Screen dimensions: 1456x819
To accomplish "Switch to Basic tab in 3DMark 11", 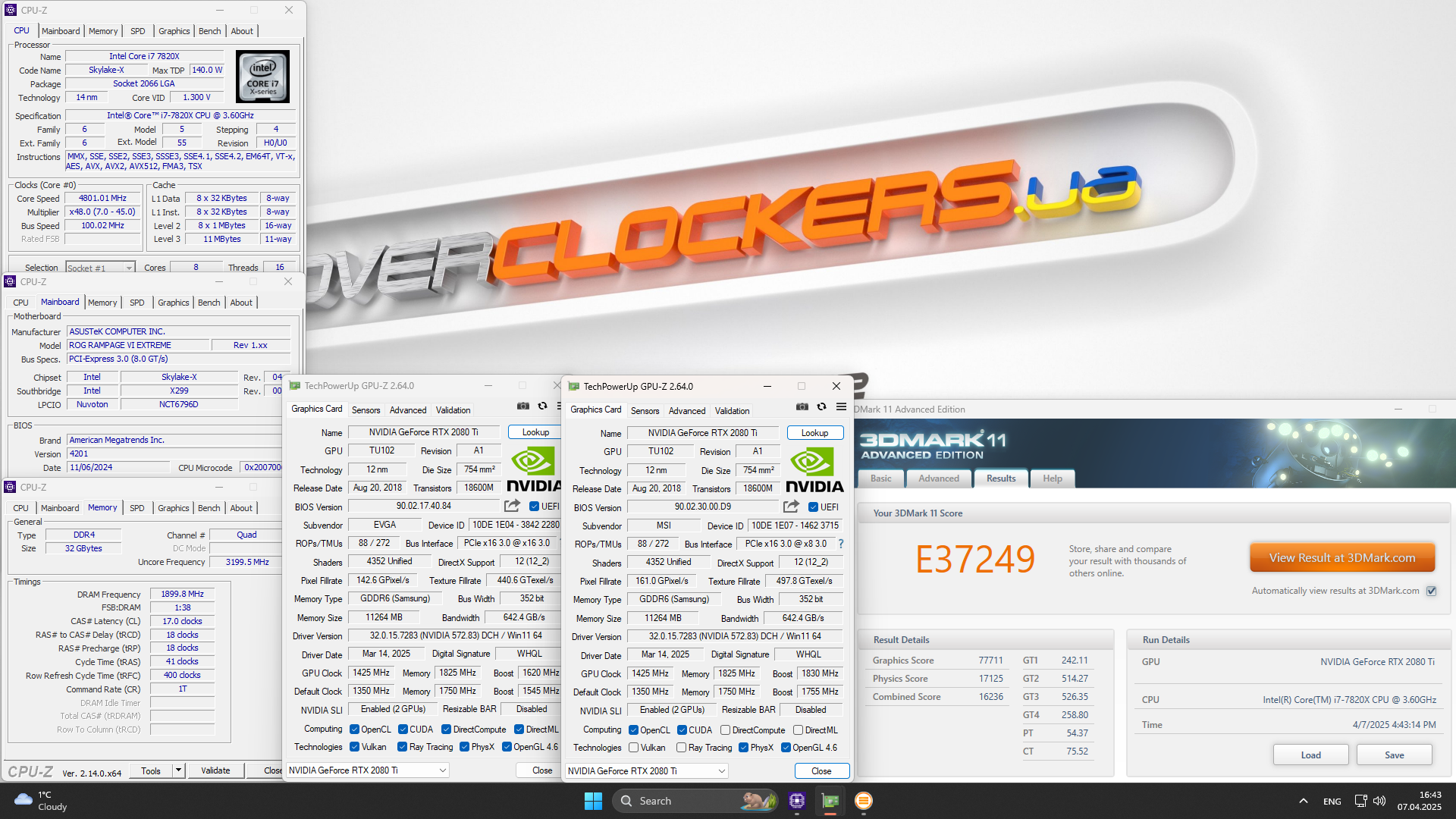I will coord(881,479).
